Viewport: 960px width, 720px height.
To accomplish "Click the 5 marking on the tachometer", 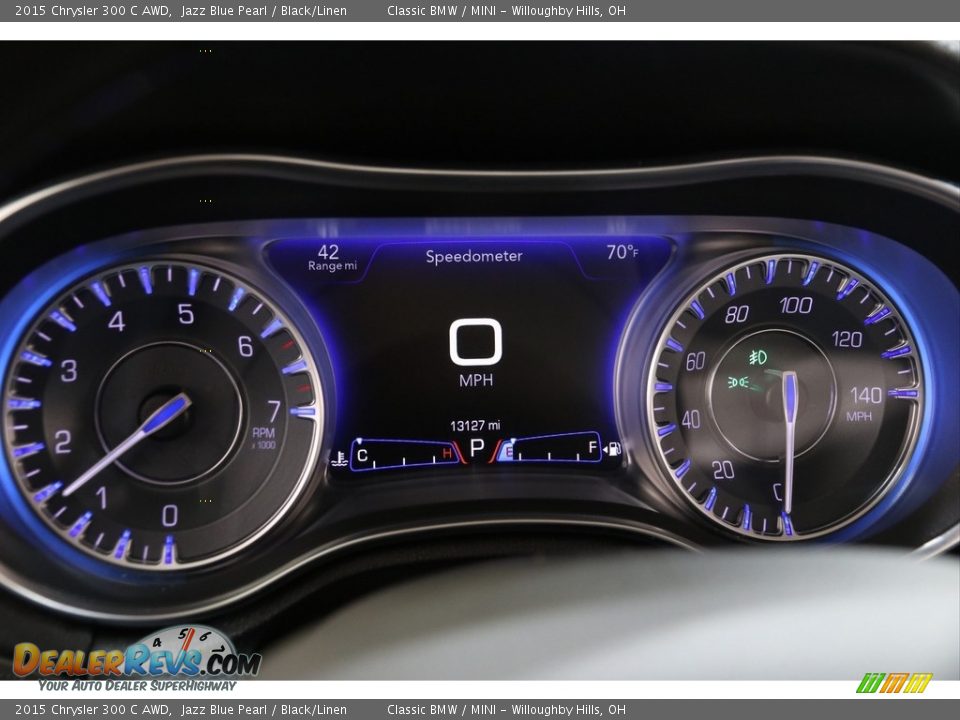I will tap(186, 313).
